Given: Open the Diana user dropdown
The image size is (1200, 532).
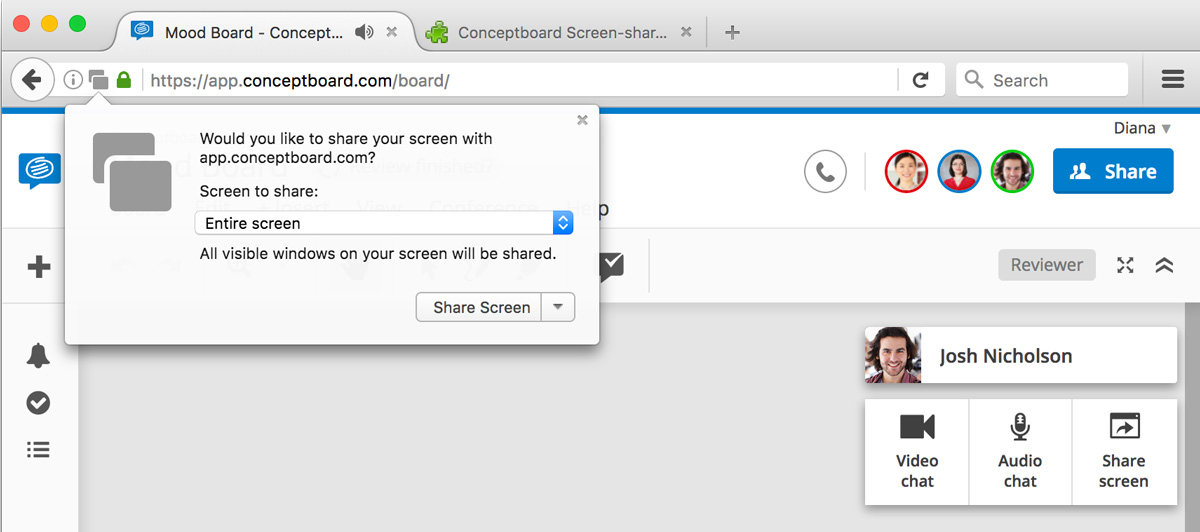Looking at the screenshot, I should [1142, 128].
